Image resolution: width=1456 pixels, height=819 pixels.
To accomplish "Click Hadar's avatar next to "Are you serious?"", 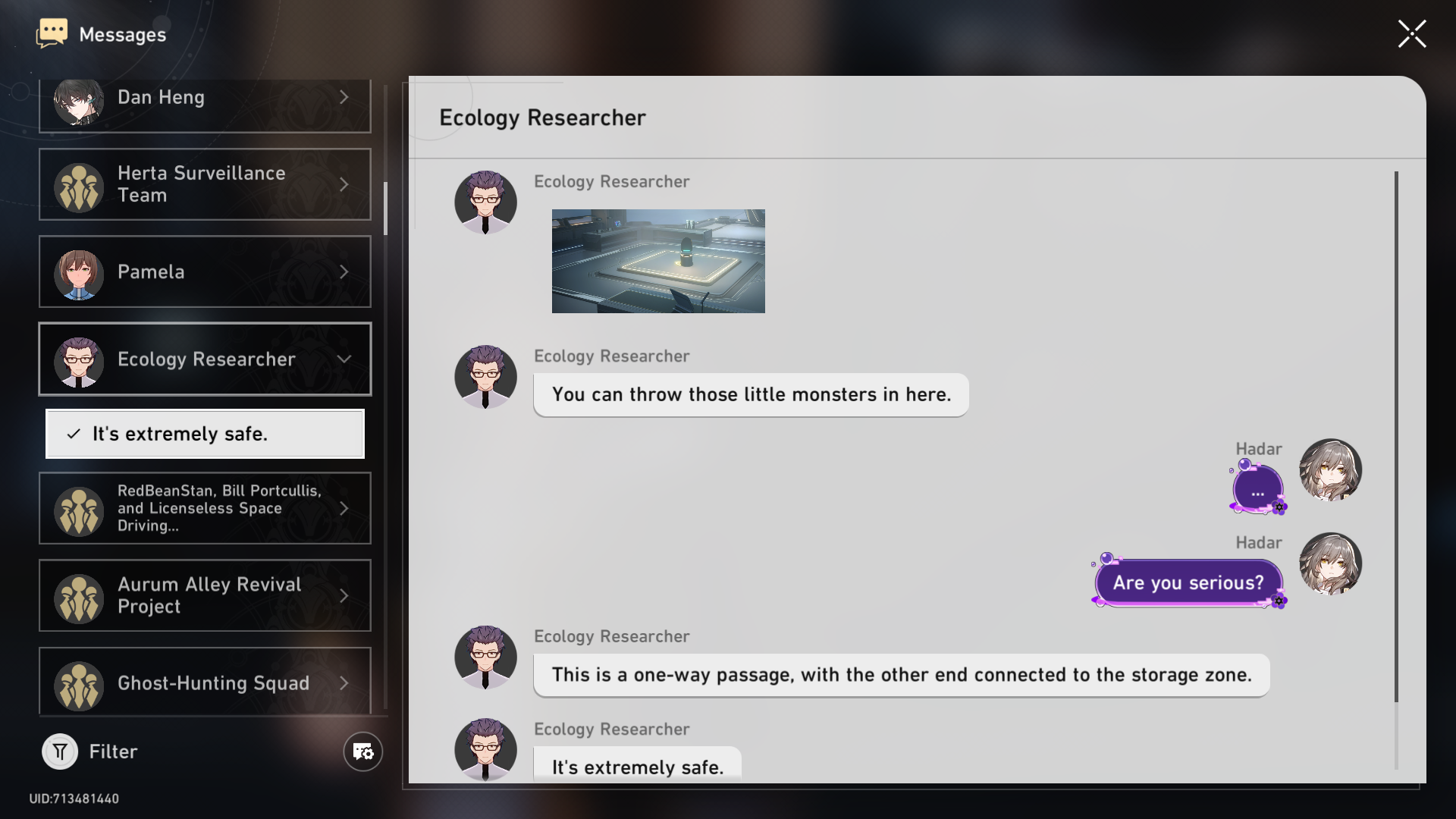I will [x=1330, y=563].
